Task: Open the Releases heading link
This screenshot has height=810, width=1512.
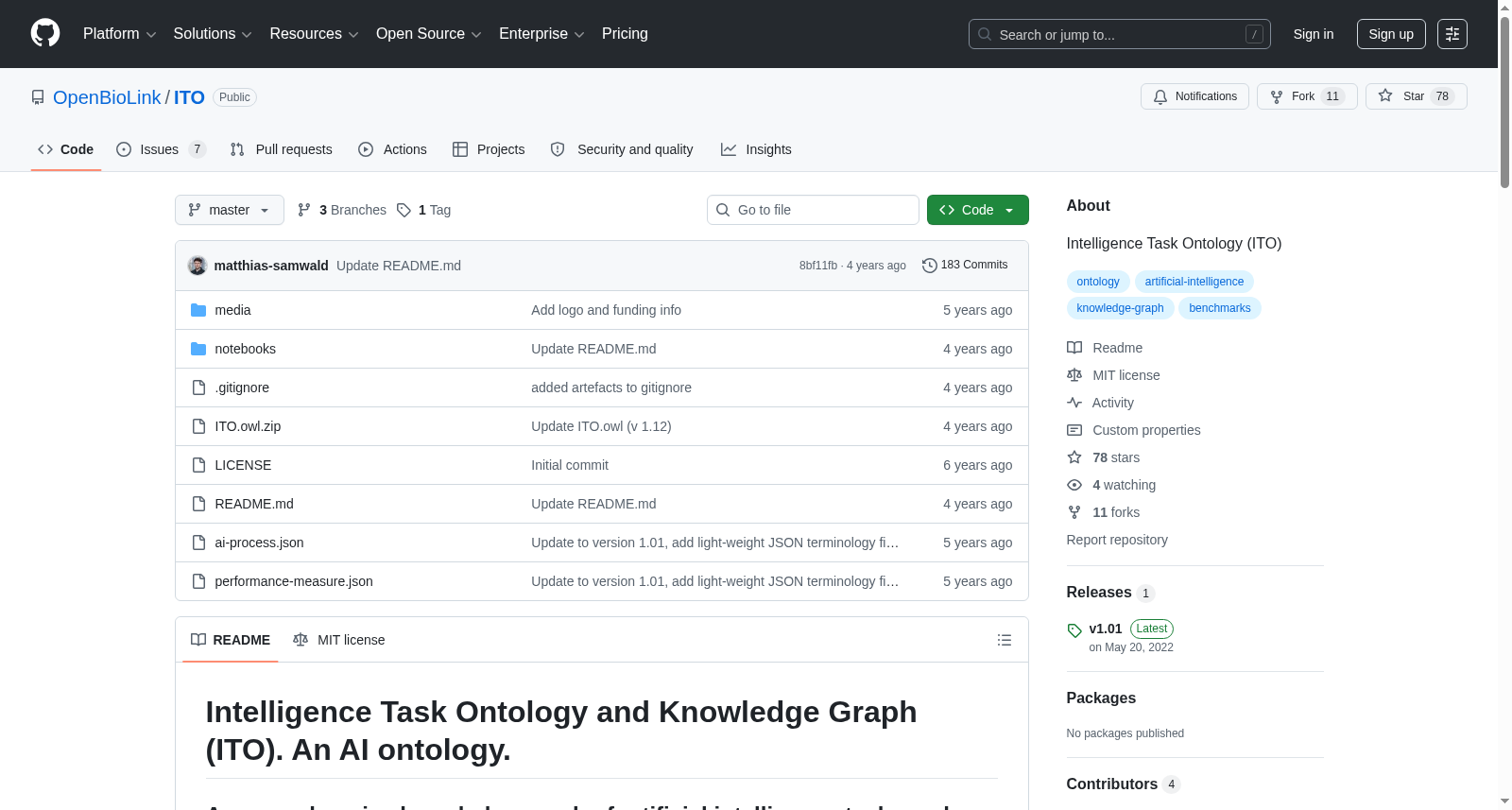Action: (1110, 593)
